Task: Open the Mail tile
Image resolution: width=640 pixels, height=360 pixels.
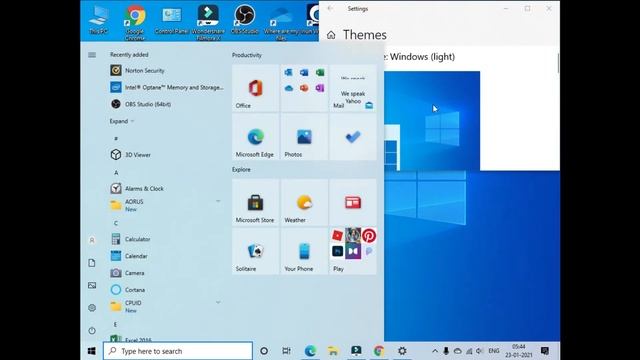Action: [x=353, y=89]
